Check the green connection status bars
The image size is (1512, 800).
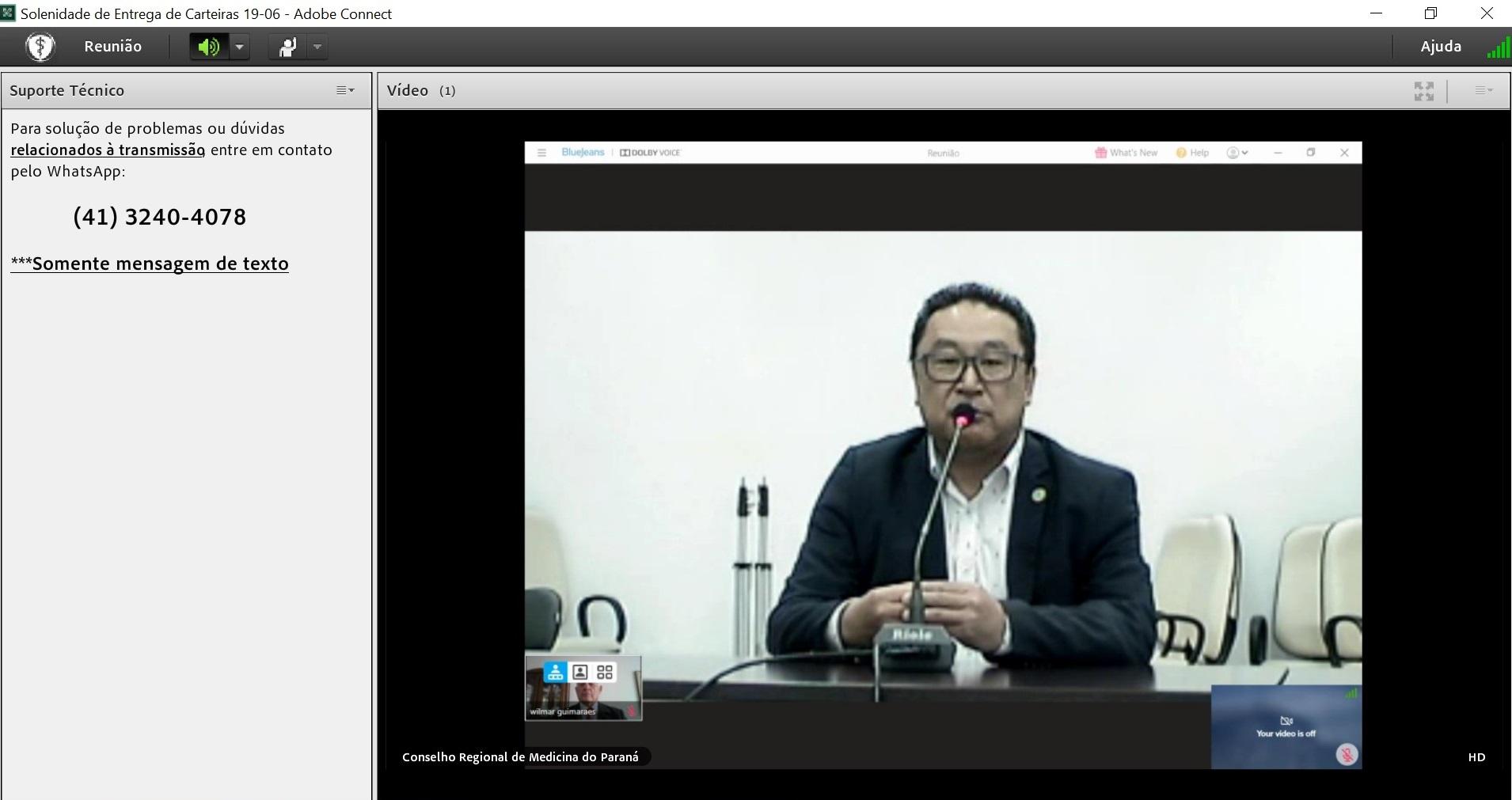1497,49
